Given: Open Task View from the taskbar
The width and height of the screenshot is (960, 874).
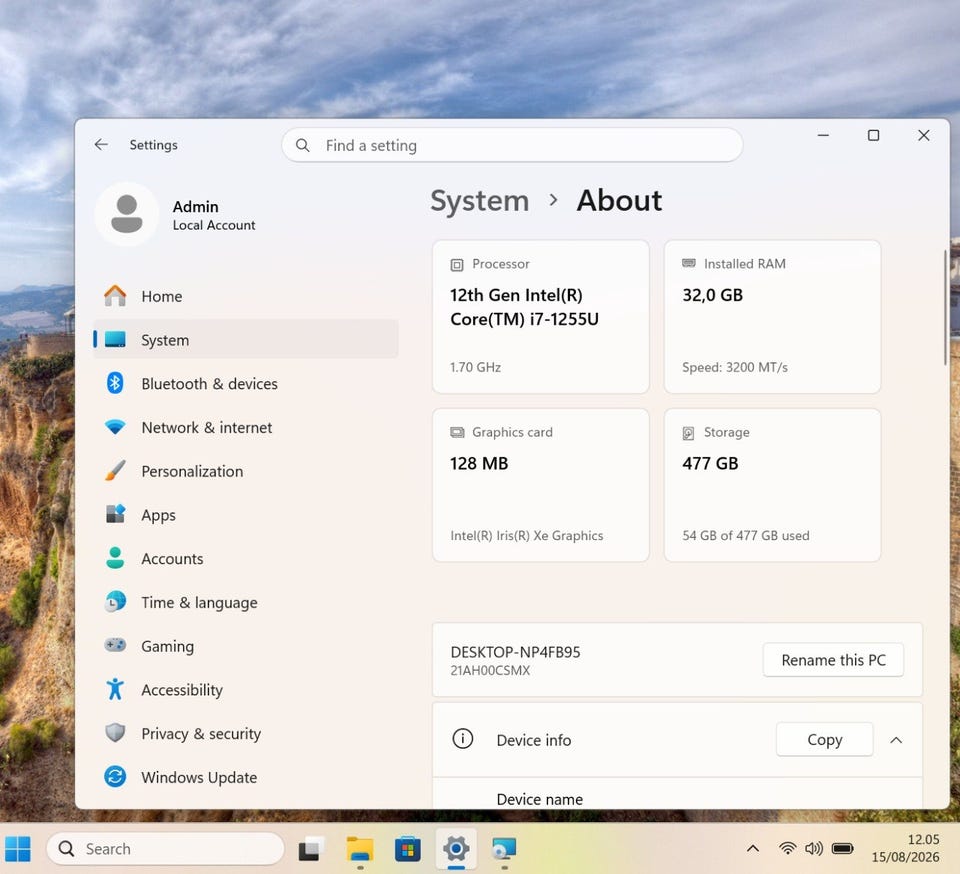Looking at the screenshot, I should click(312, 848).
